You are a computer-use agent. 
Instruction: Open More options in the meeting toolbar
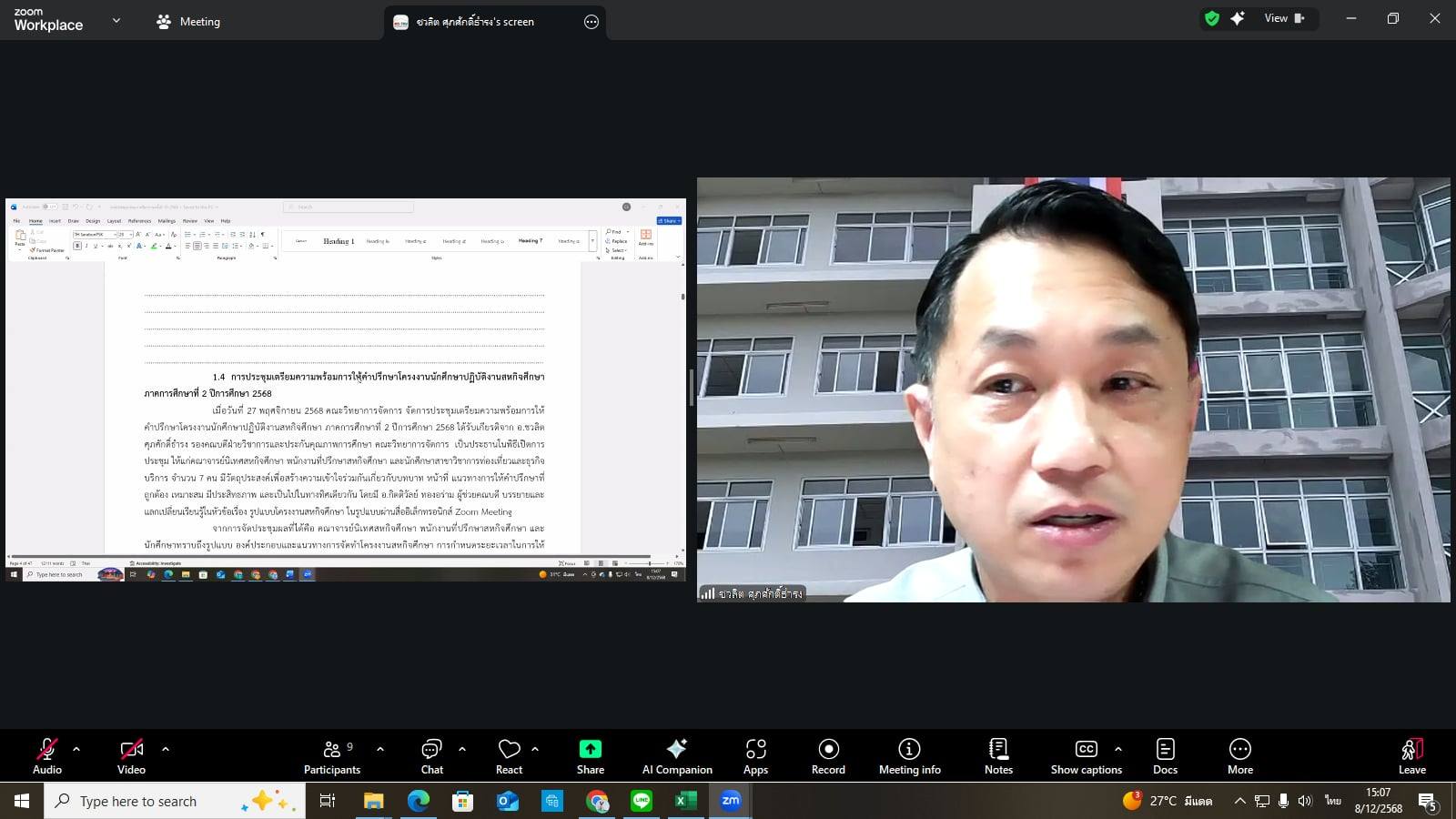[1239, 756]
